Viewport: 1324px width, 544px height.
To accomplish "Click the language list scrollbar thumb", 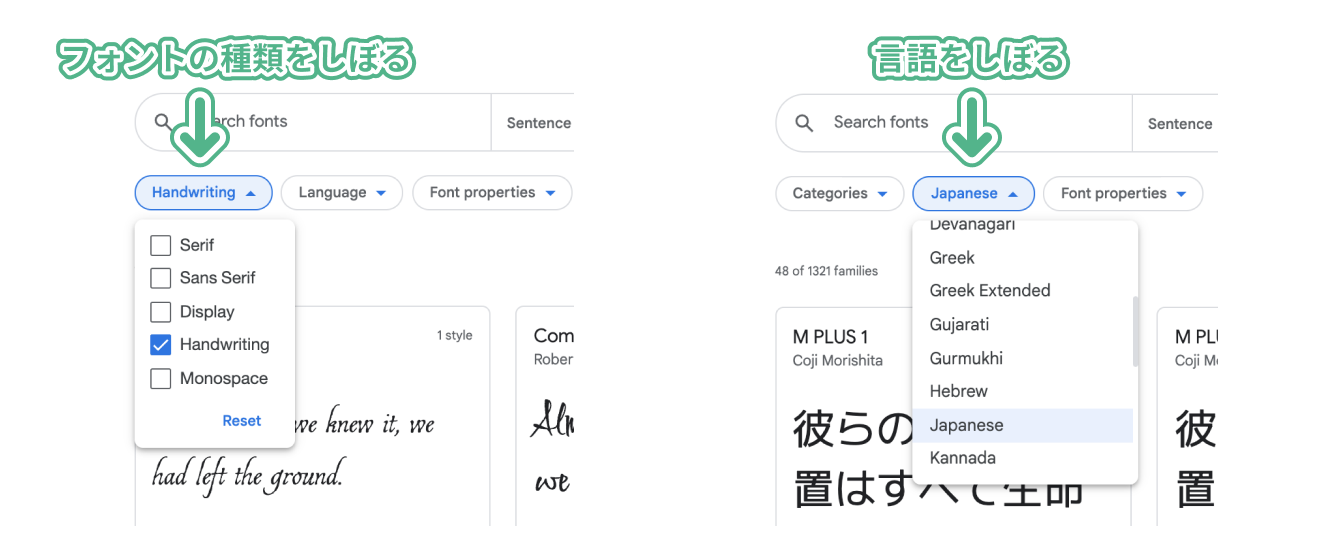I will click(1135, 331).
